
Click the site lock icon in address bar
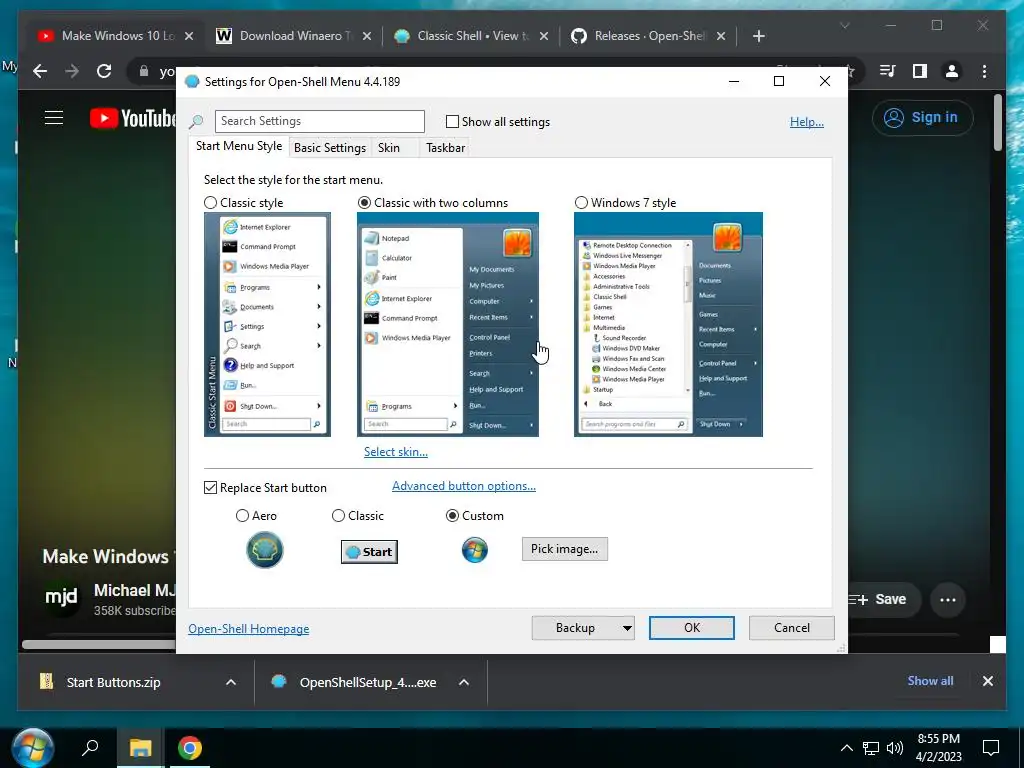click(x=144, y=71)
